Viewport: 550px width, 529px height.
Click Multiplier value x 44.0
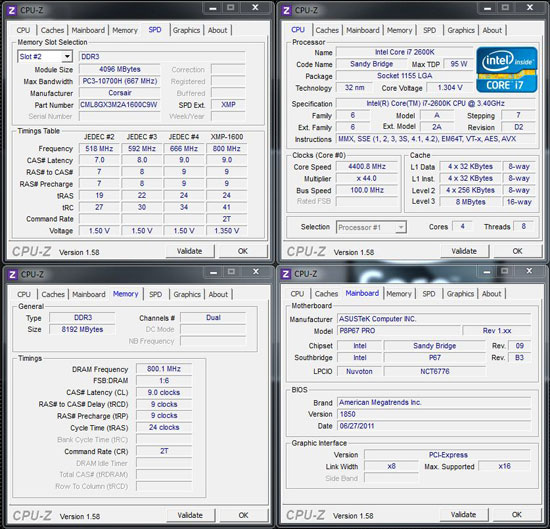coord(367,179)
